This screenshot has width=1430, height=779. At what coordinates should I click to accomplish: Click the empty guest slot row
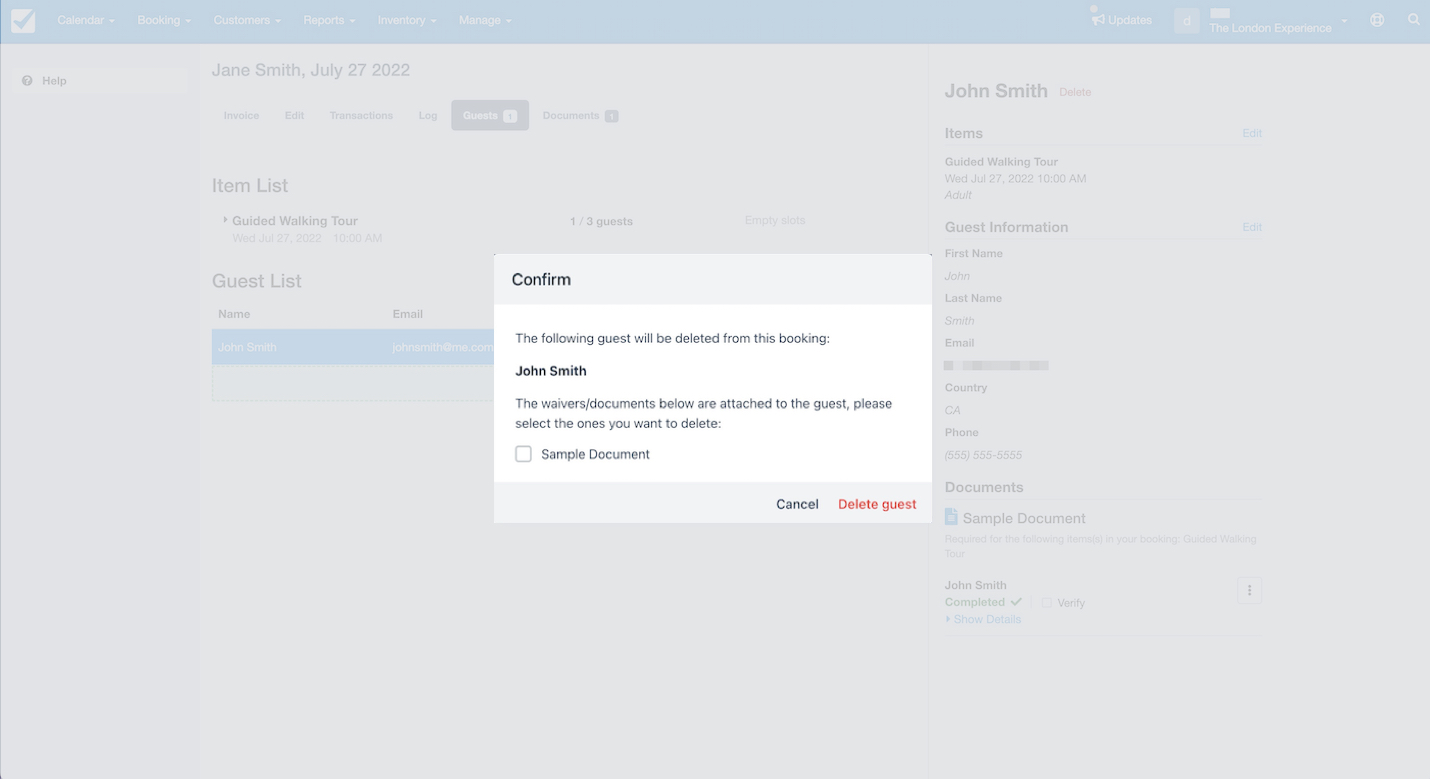click(353, 383)
